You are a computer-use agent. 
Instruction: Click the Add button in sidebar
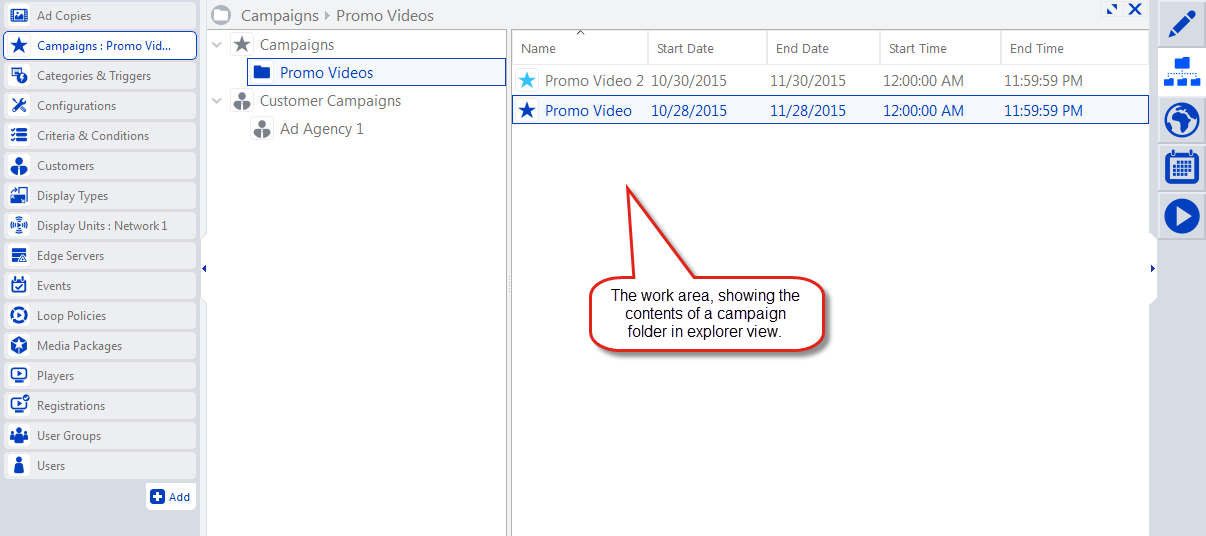pyautogui.click(x=170, y=497)
